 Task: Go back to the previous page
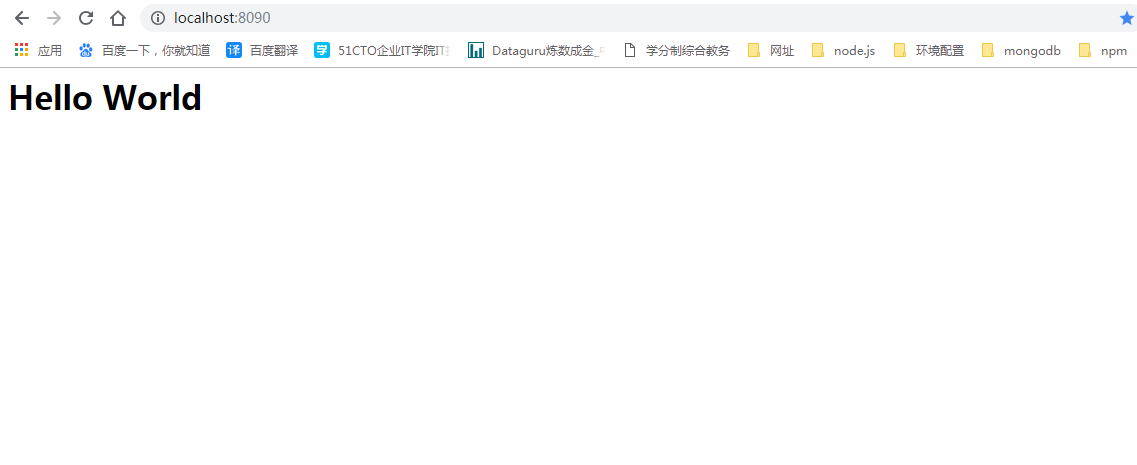point(22,18)
